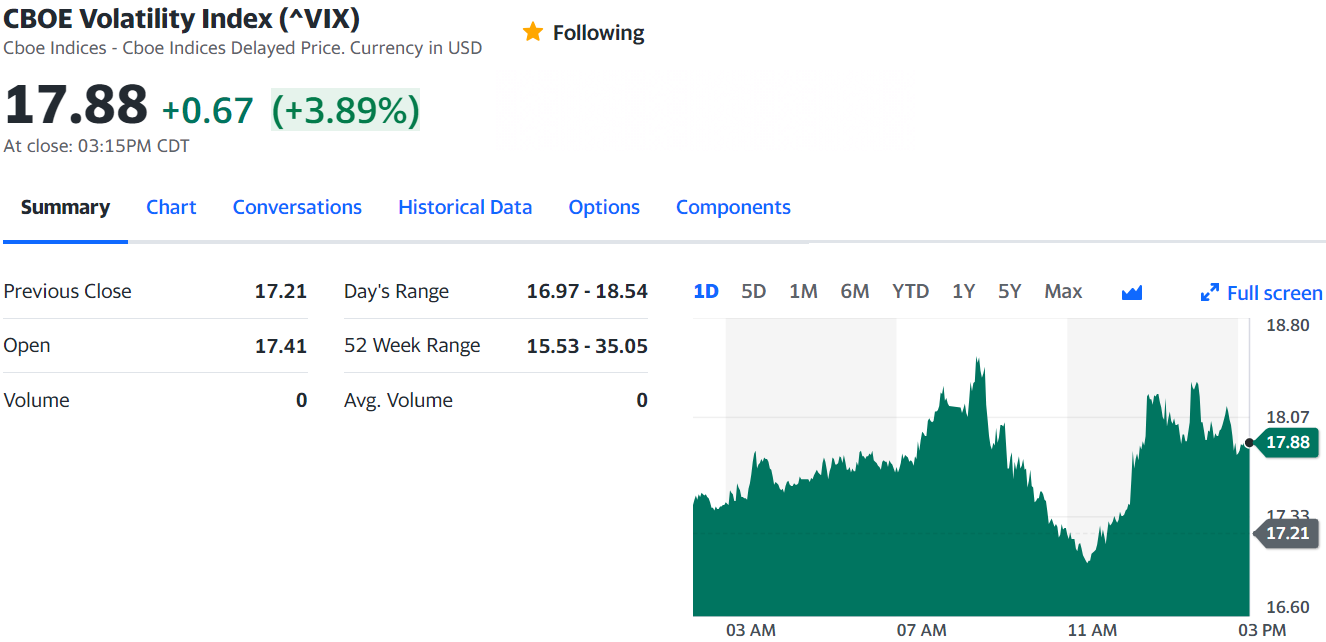Click the 17.88 current price chart marker
1326x642 pixels.
[1286, 442]
